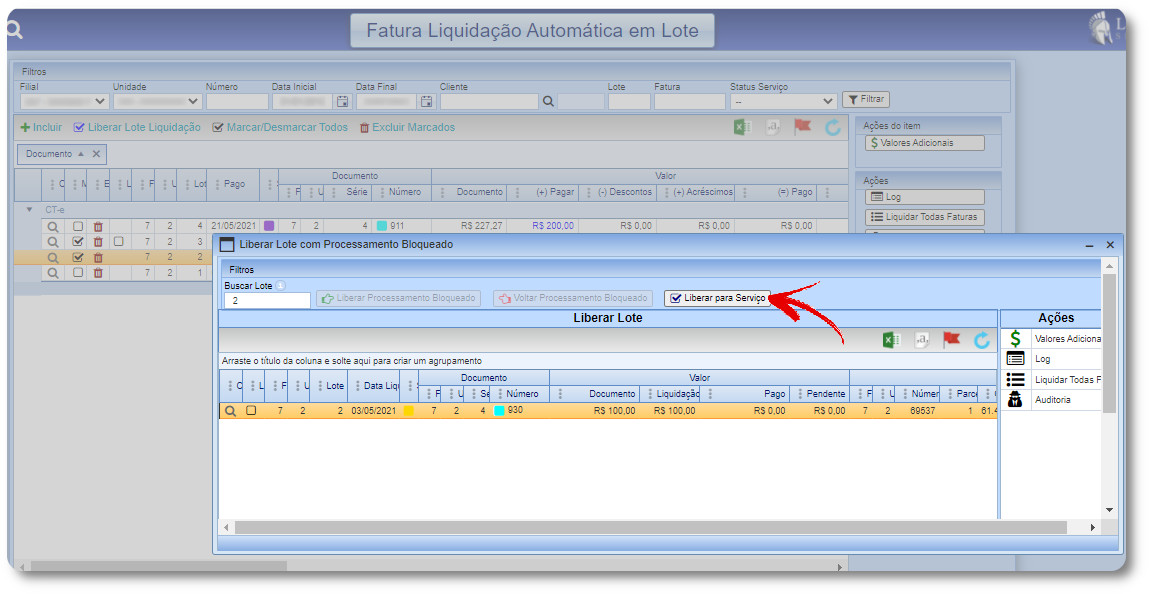1149x594 pixels.
Task: Click the red flag icon in Liberar Lote
Action: (951, 340)
